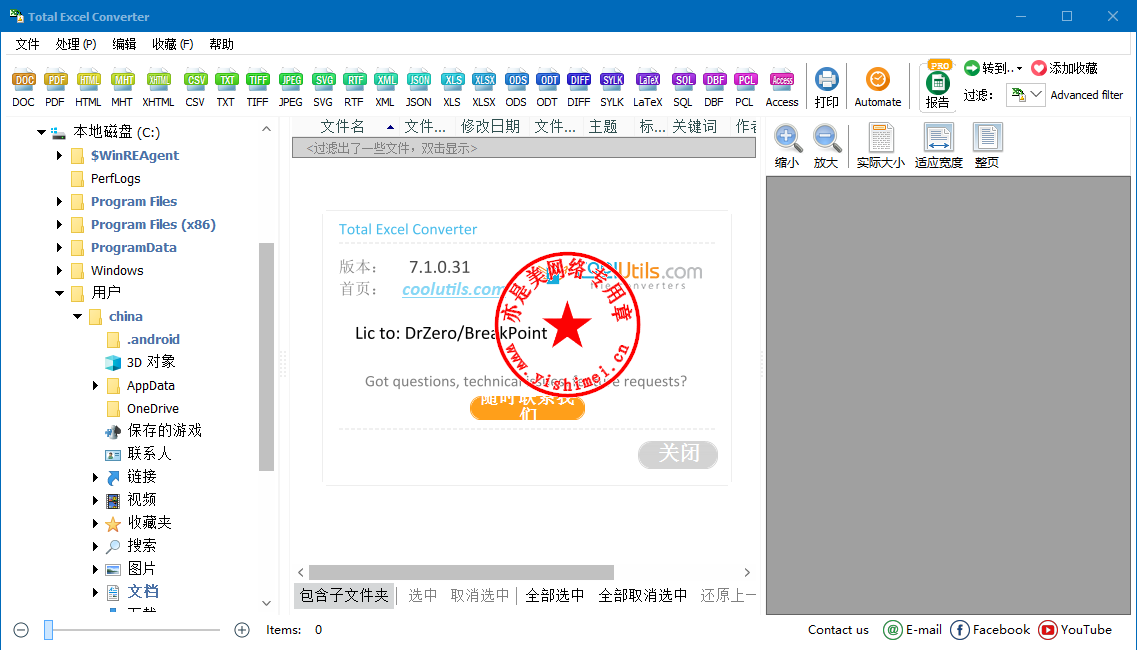Decrease zoom with the minus button
This screenshot has height=650, width=1137.
coord(21,630)
